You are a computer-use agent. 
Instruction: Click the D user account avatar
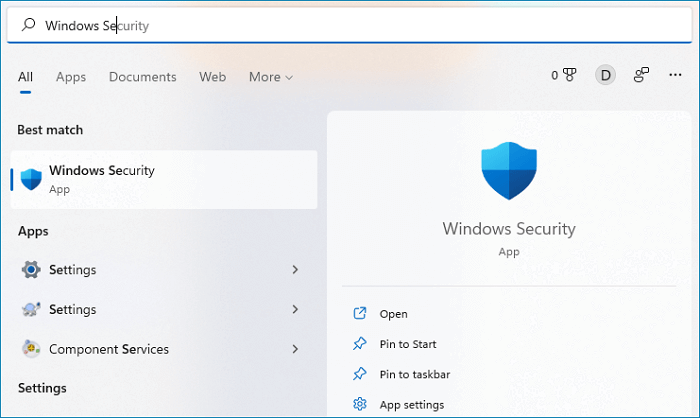tap(605, 75)
